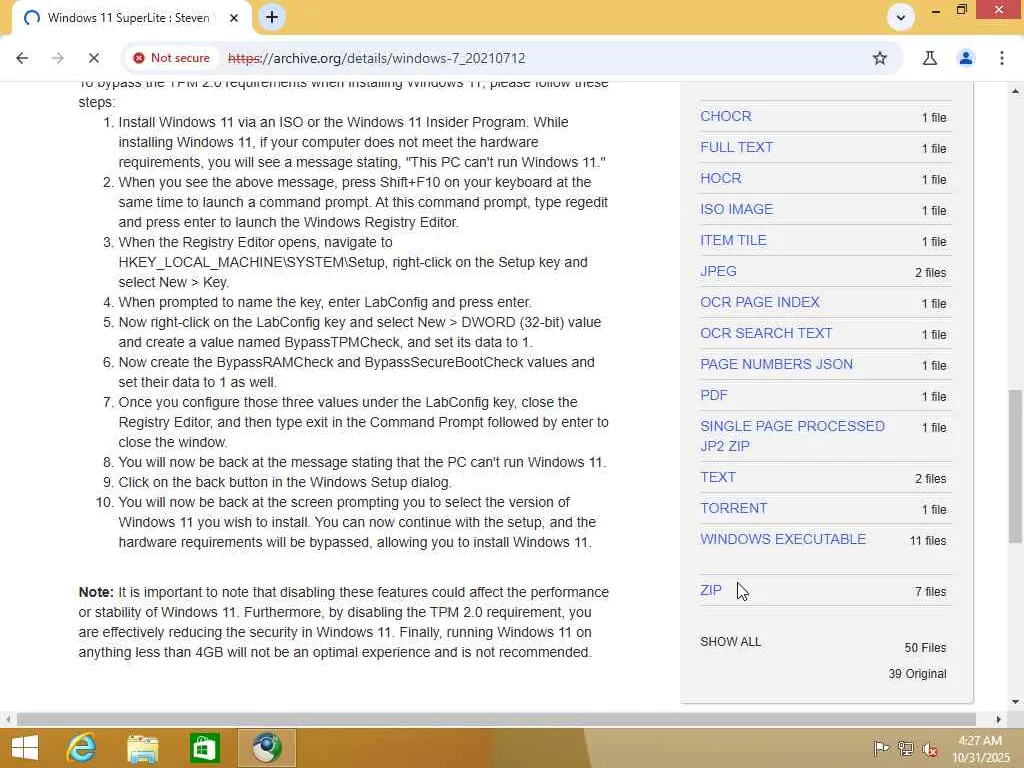Open the WINDOWS EXECUTABLE download option

click(x=783, y=539)
